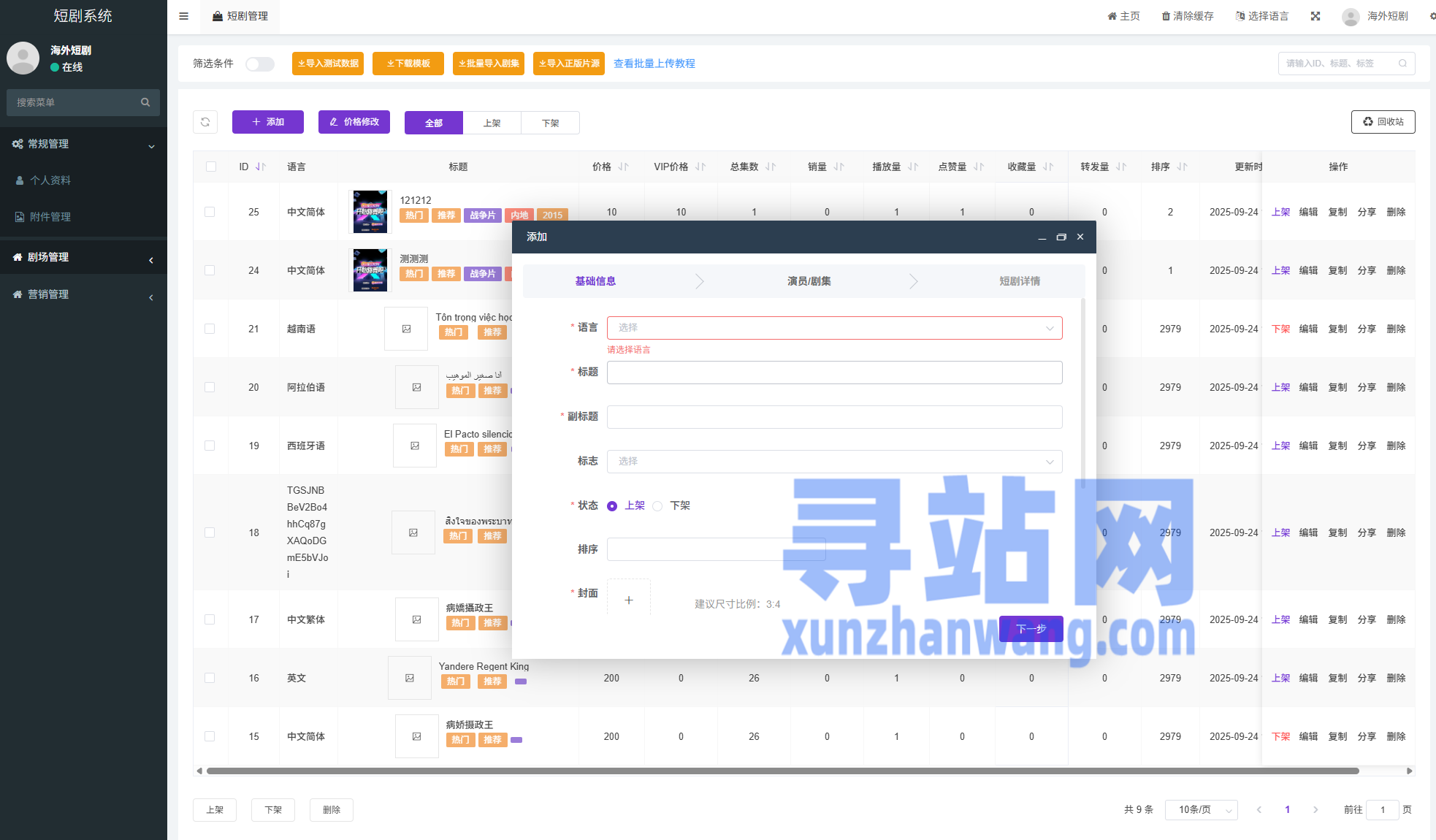
Task: Open the 10条/页 page size dropdown
Action: coord(1202,809)
